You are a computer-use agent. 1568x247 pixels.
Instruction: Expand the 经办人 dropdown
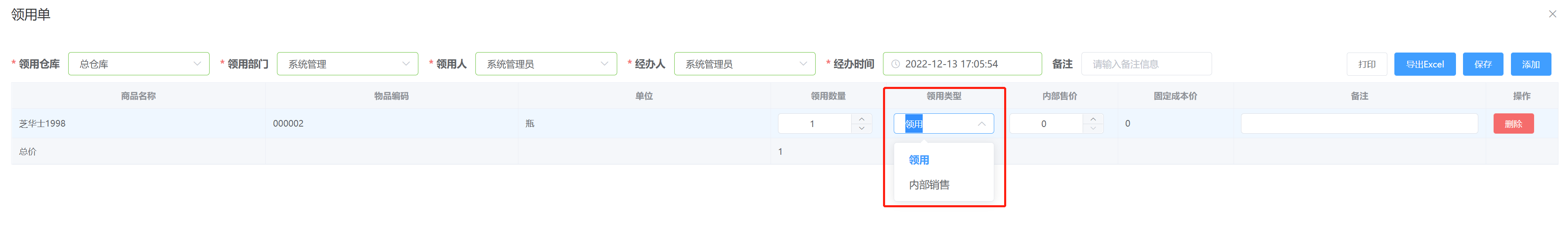(745, 64)
